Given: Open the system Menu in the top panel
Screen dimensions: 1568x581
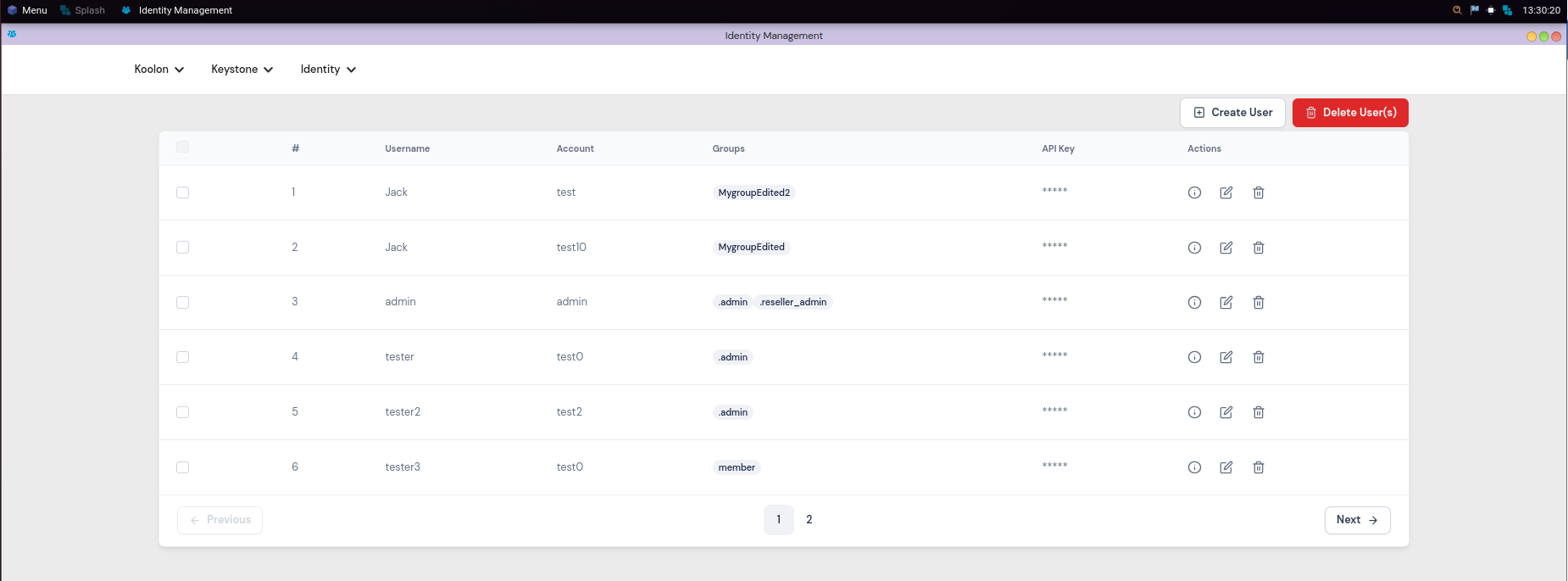Looking at the screenshot, I should click(27, 10).
